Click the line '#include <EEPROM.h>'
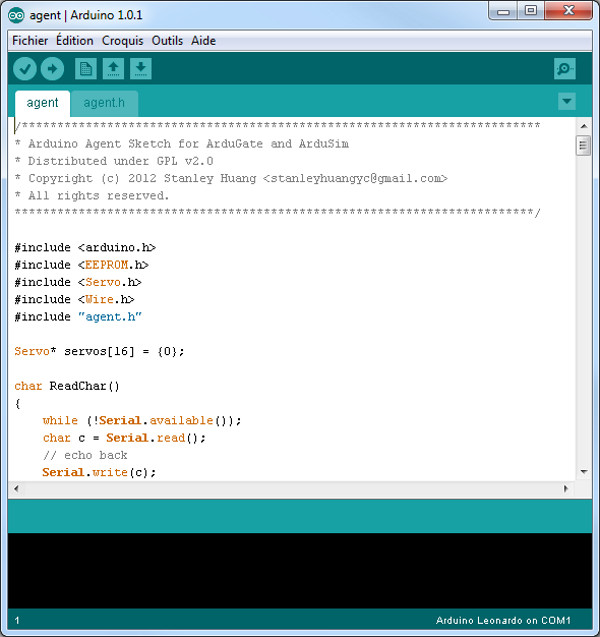Image resolution: width=600 pixels, height=637 pixels. pos(82,265)
